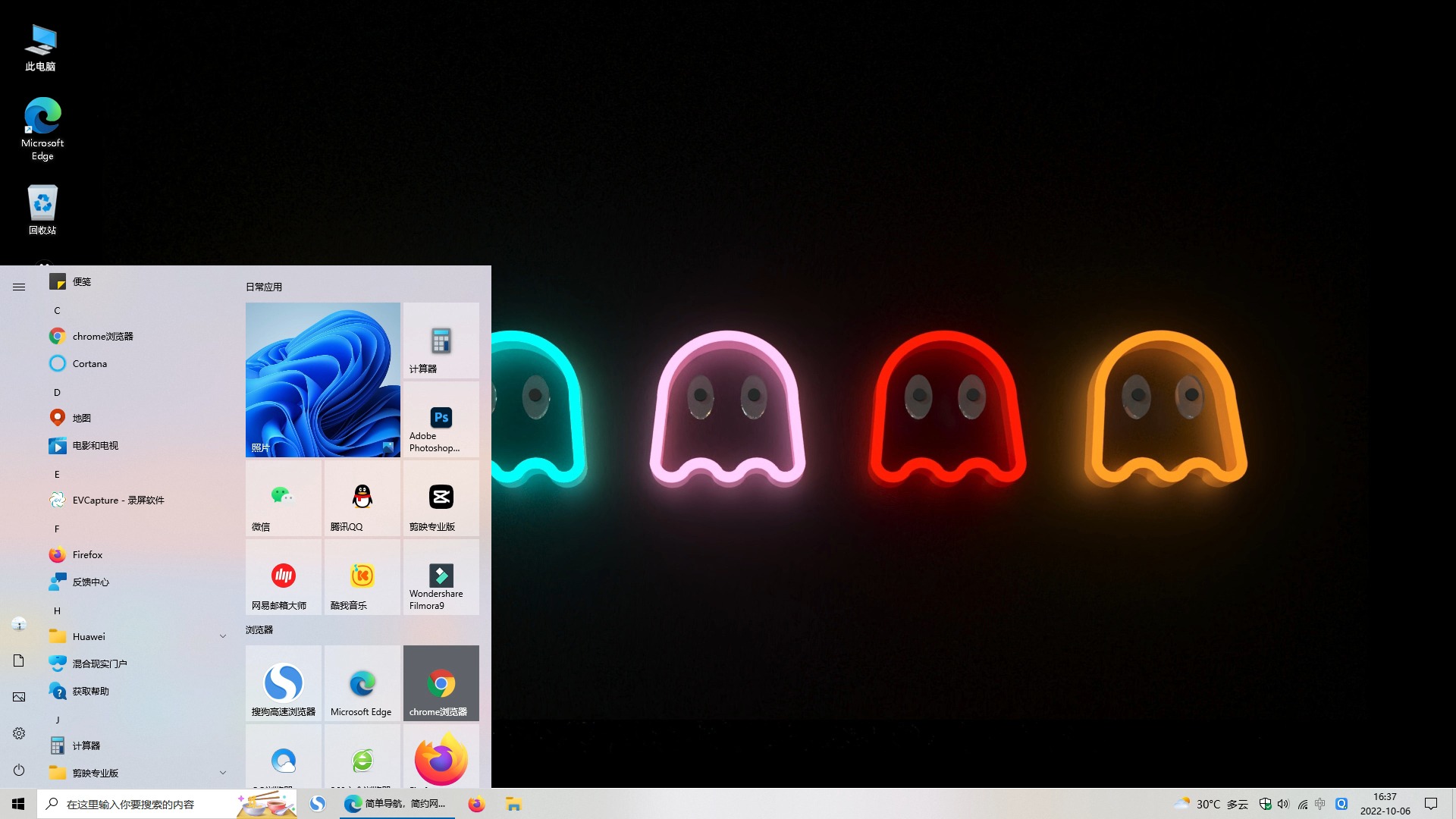Switch to Edge window 简单导航 on taskbar
1456x819 pixels.
coord(396,804)
